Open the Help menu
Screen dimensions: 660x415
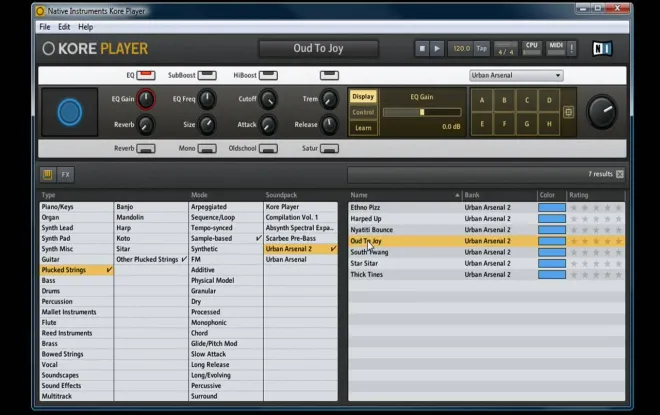tap(85, 27)
